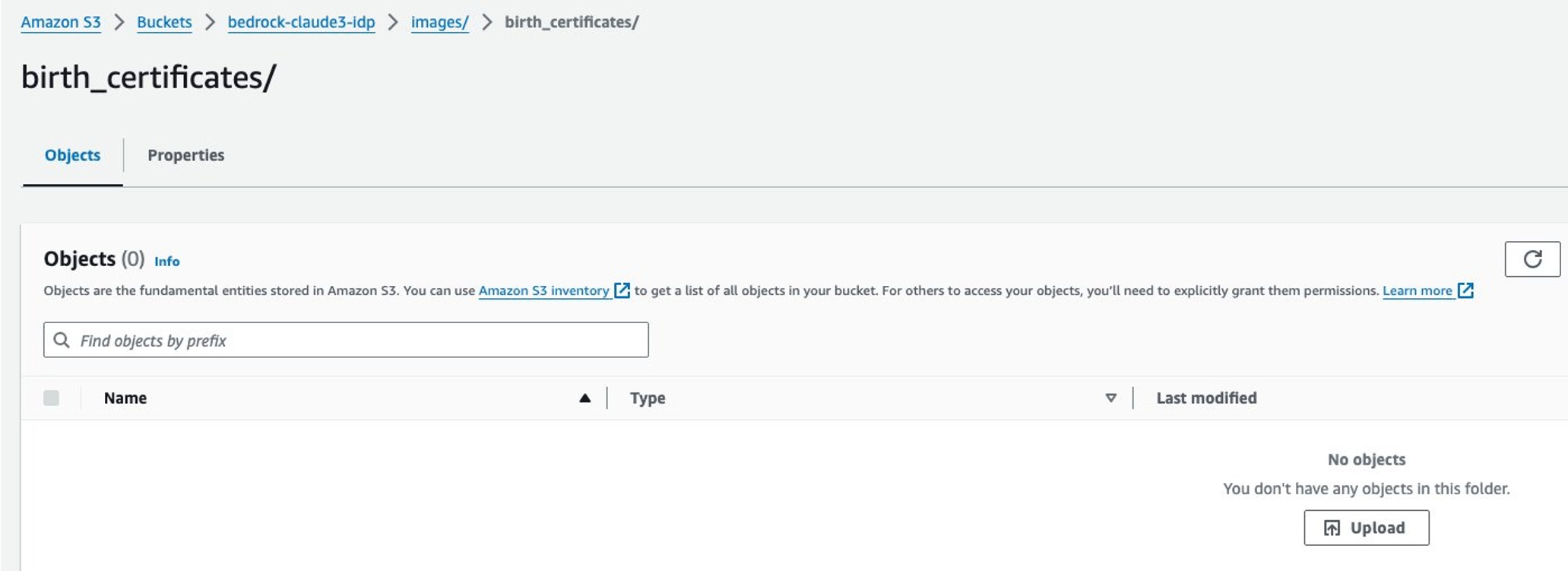Open Amazon S3 inventory link
This screenshot has height=571, width=1568.
click(543, 290)
